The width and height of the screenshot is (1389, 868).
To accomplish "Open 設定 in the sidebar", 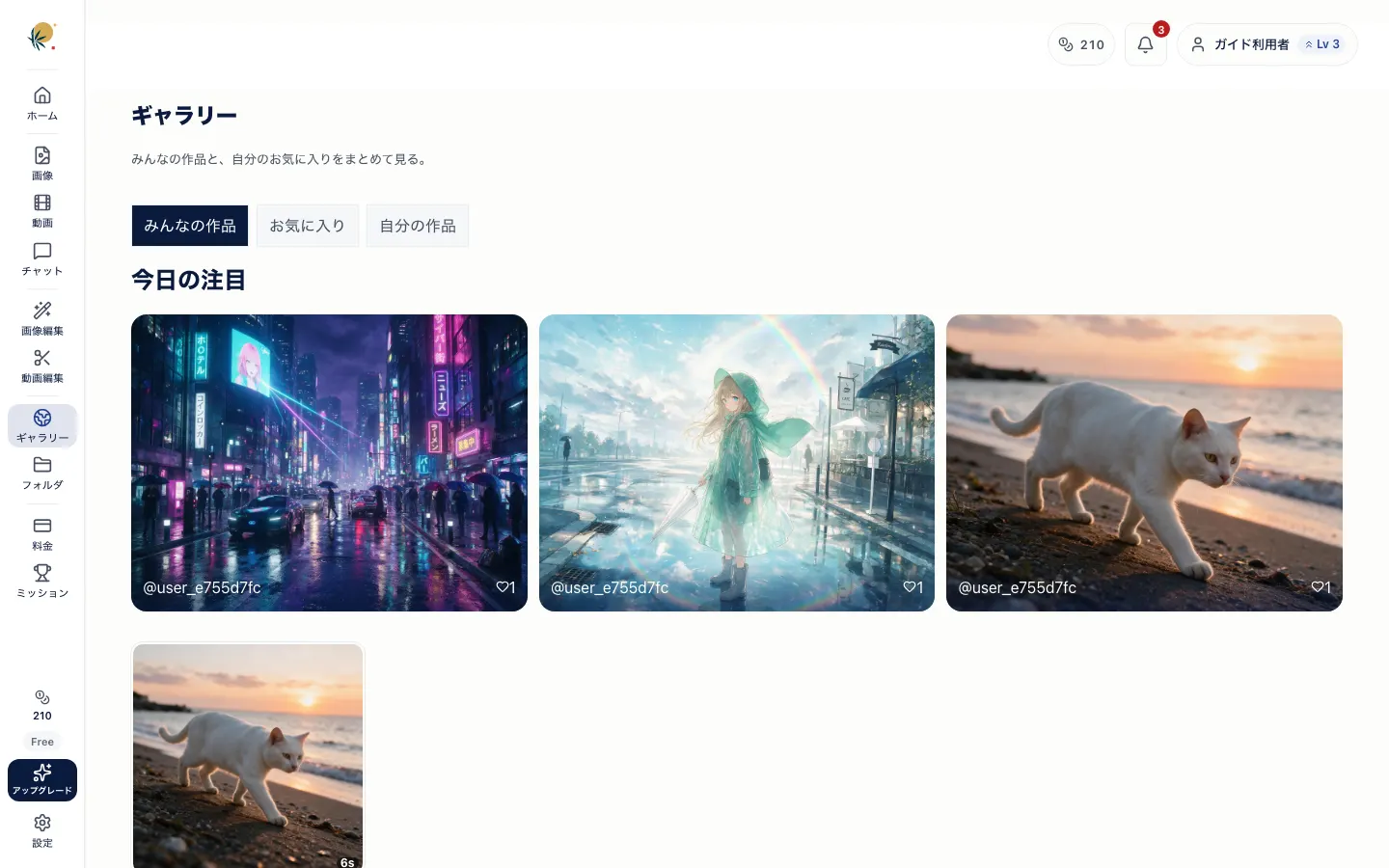I will pos(42,830).
